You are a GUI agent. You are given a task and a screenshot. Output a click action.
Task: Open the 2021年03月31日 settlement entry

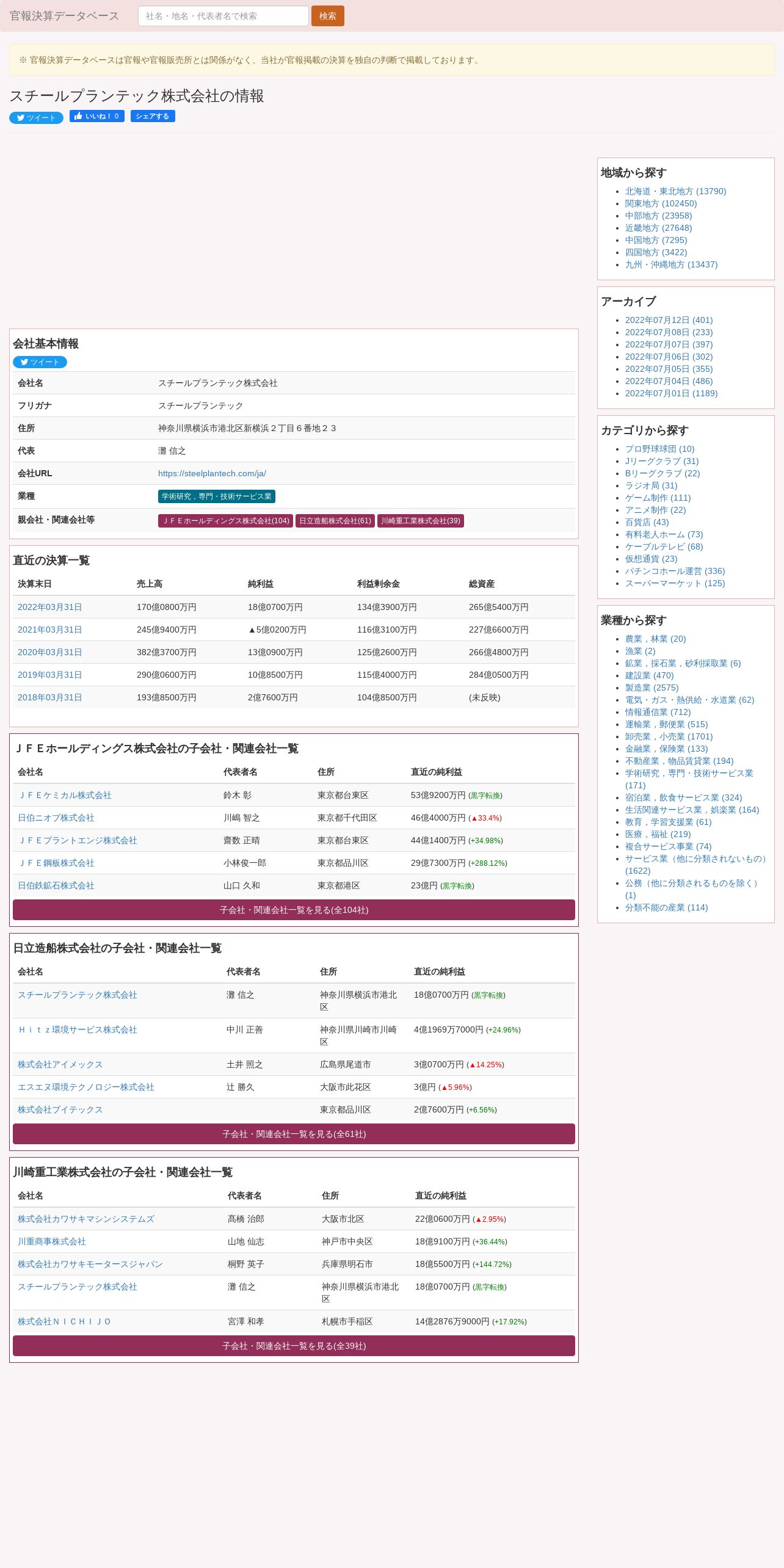click(49, 630)
